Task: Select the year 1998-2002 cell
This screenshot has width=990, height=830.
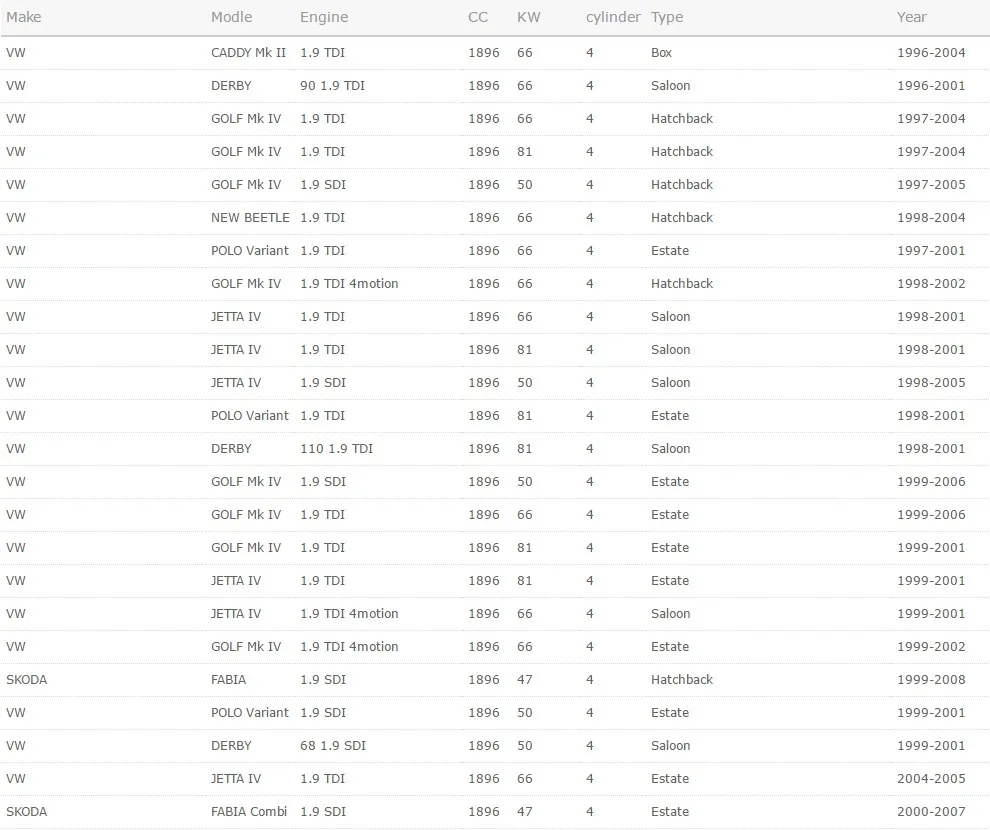Action: tap(931, 284)
